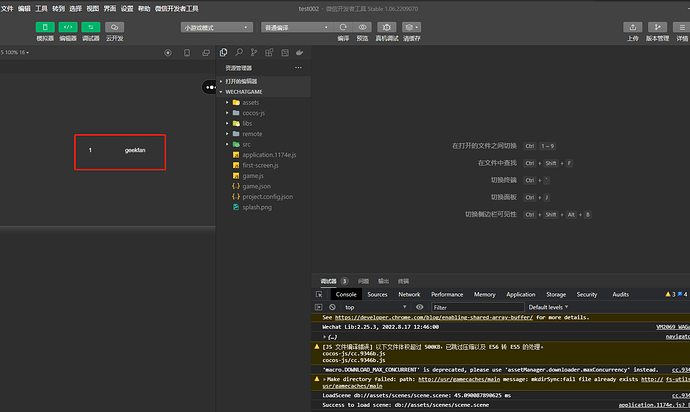Start 真机调试 real device debugging
This screenshot has height=412, width=690.
[387, 27]
